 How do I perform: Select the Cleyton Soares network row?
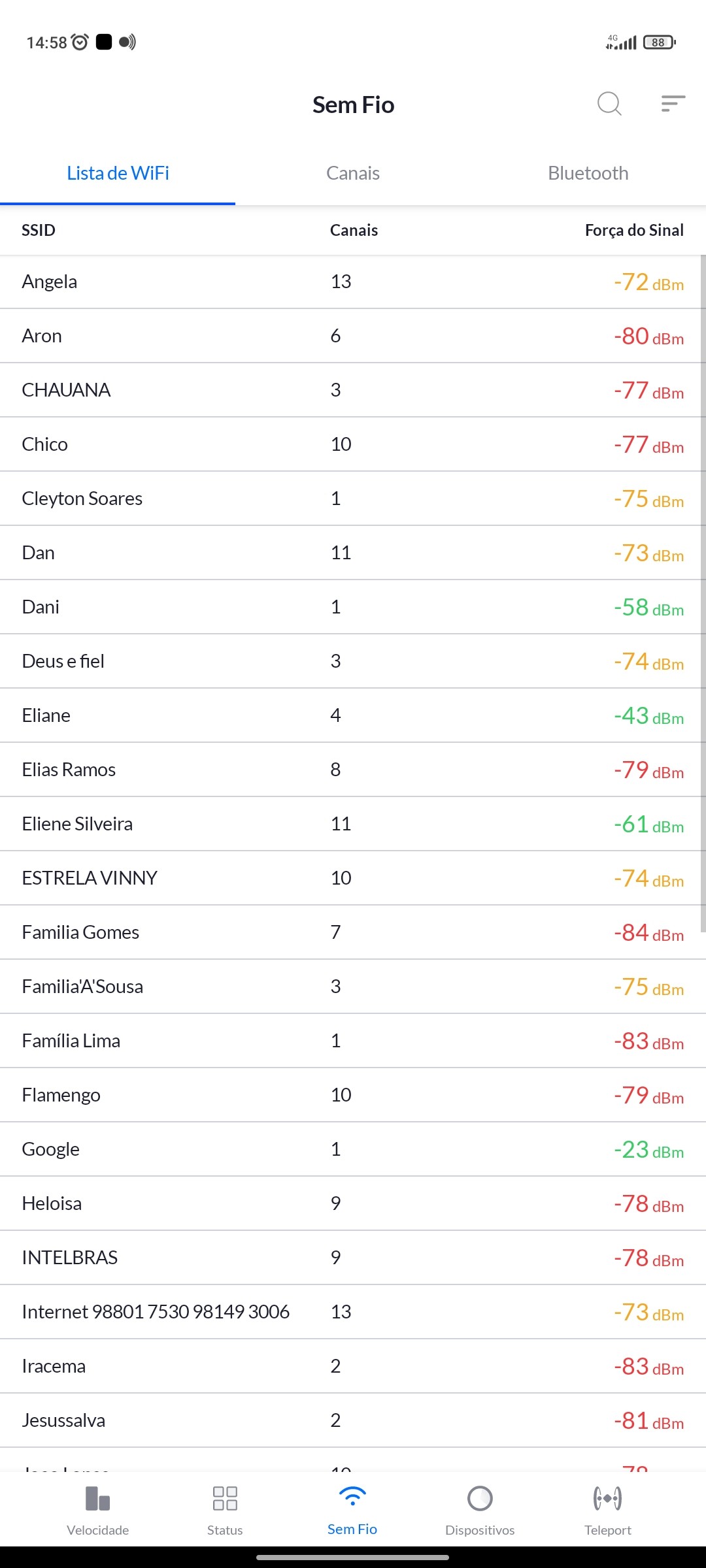pyautogui.click(x=353, y=498)
